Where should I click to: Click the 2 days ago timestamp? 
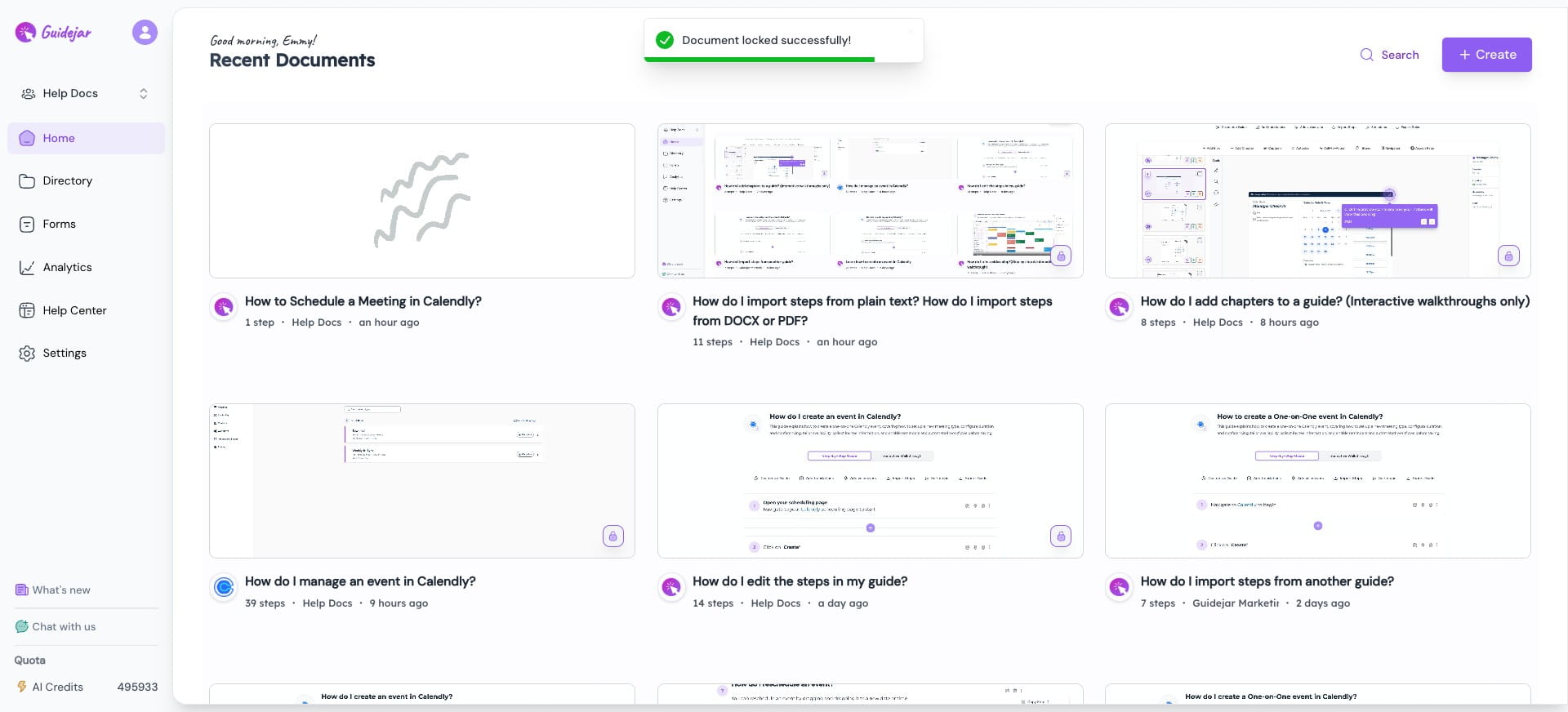[1323, 603]
